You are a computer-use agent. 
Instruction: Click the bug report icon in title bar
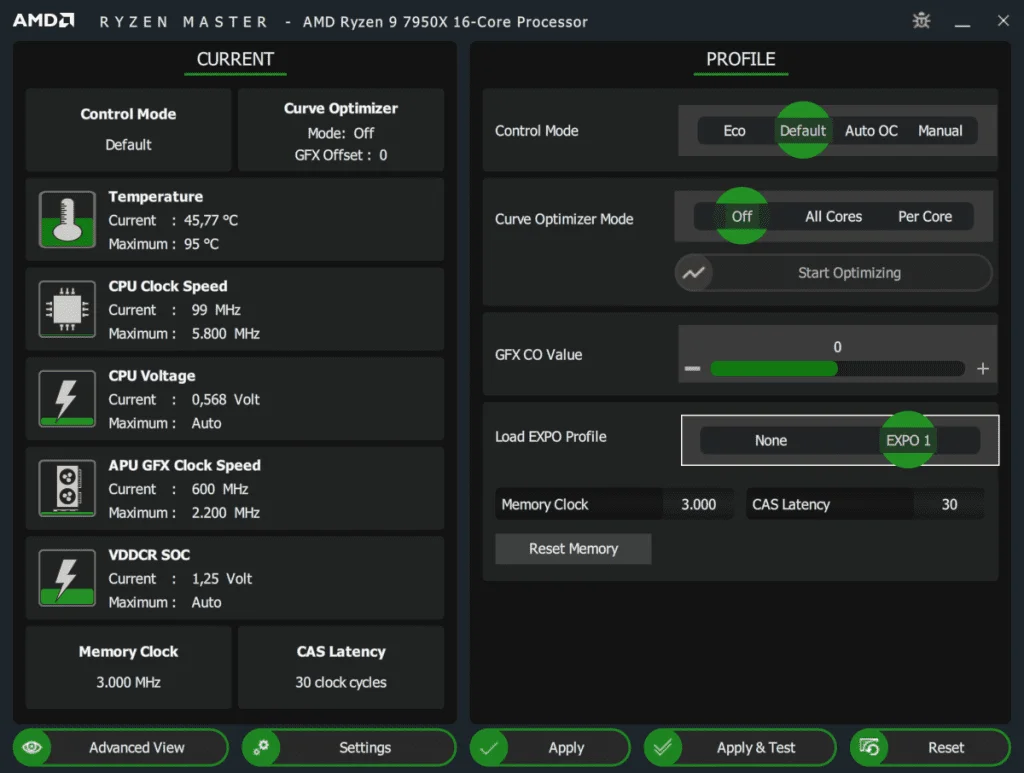(x=921, y=21)
